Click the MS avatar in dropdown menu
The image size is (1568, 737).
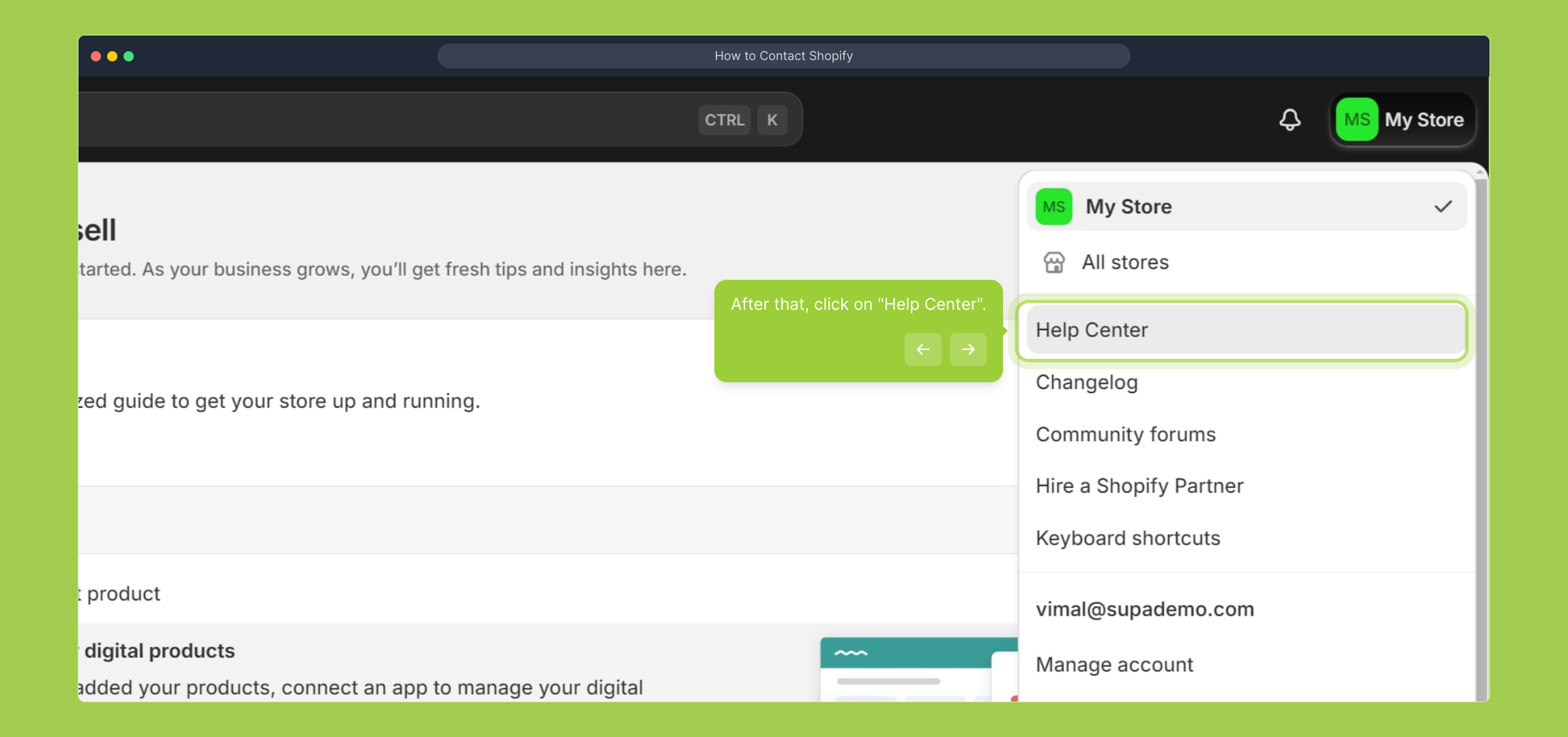pos(1054,207)
